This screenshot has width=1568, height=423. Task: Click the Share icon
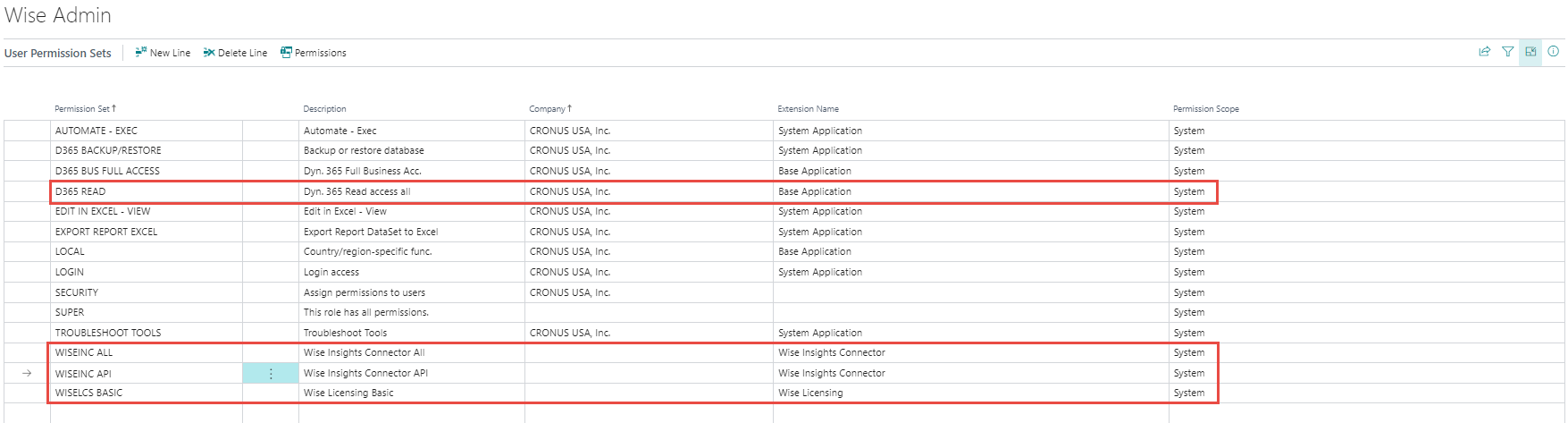pos(1484,52)
